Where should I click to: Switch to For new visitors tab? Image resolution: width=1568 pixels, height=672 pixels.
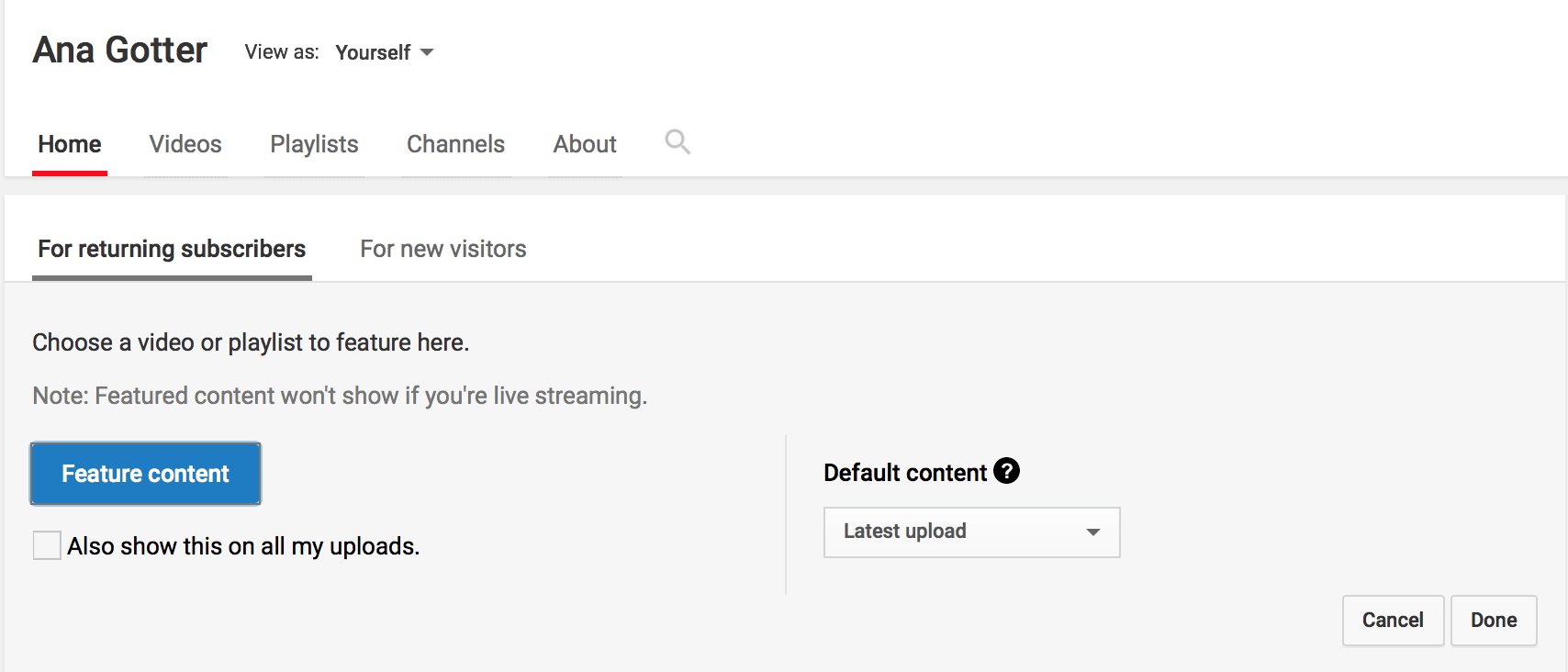pos(443,250)
